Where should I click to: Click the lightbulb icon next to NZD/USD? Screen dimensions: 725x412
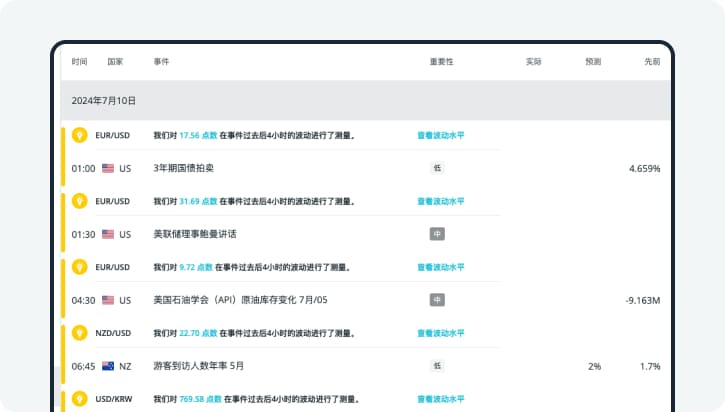tap(80, 333)
